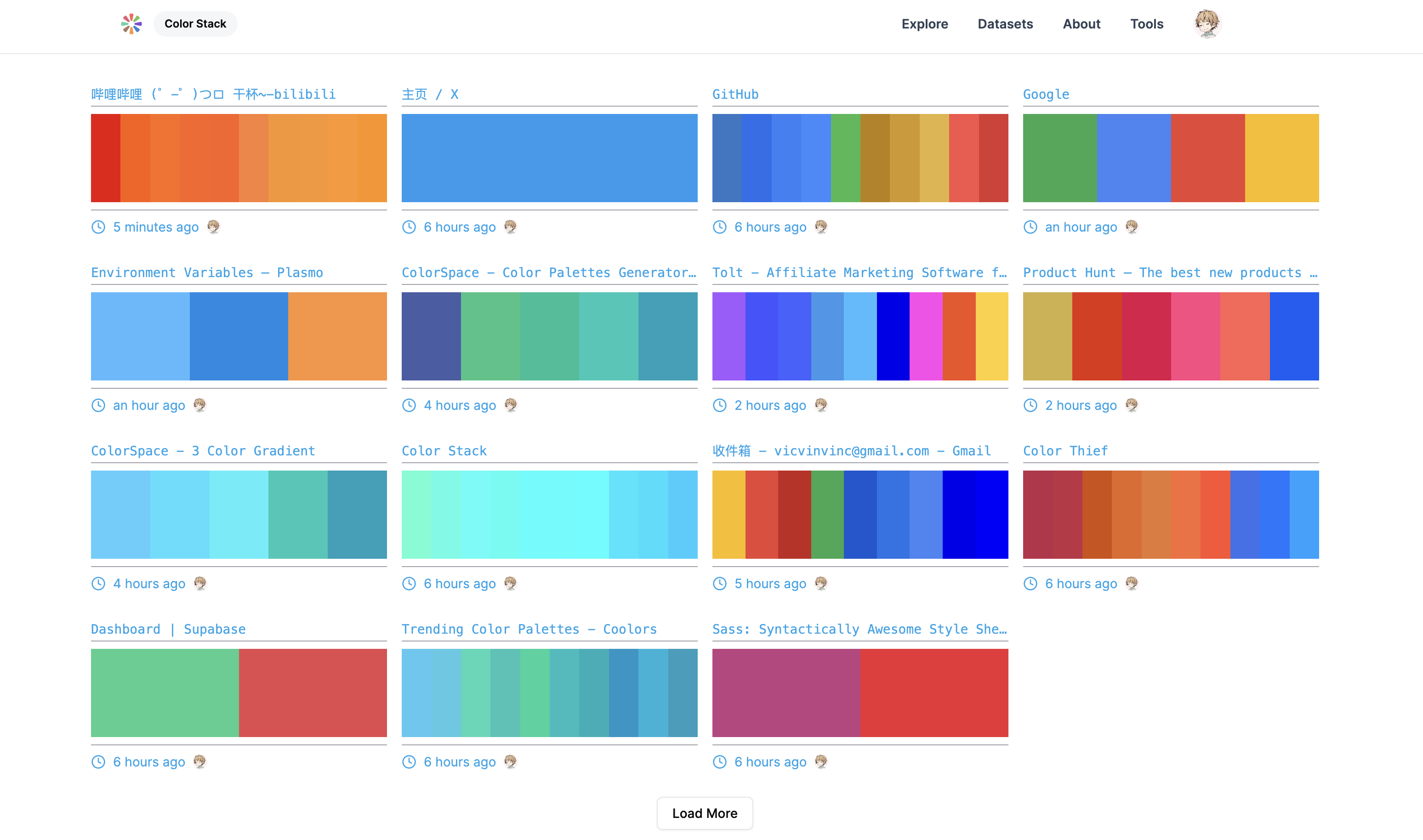Go to the About page
Image resolution: width=1423 pixels, height=840 pixels.
point(1081,24)
